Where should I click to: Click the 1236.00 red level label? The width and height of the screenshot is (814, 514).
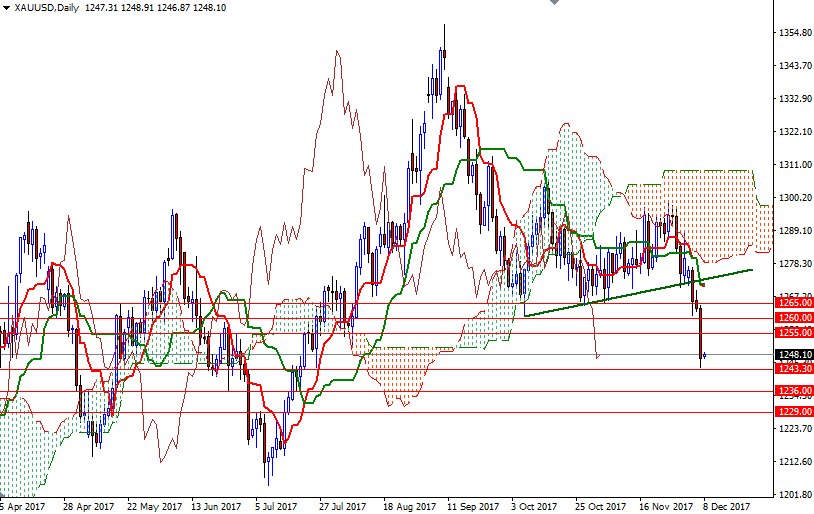tap(792, 391)
